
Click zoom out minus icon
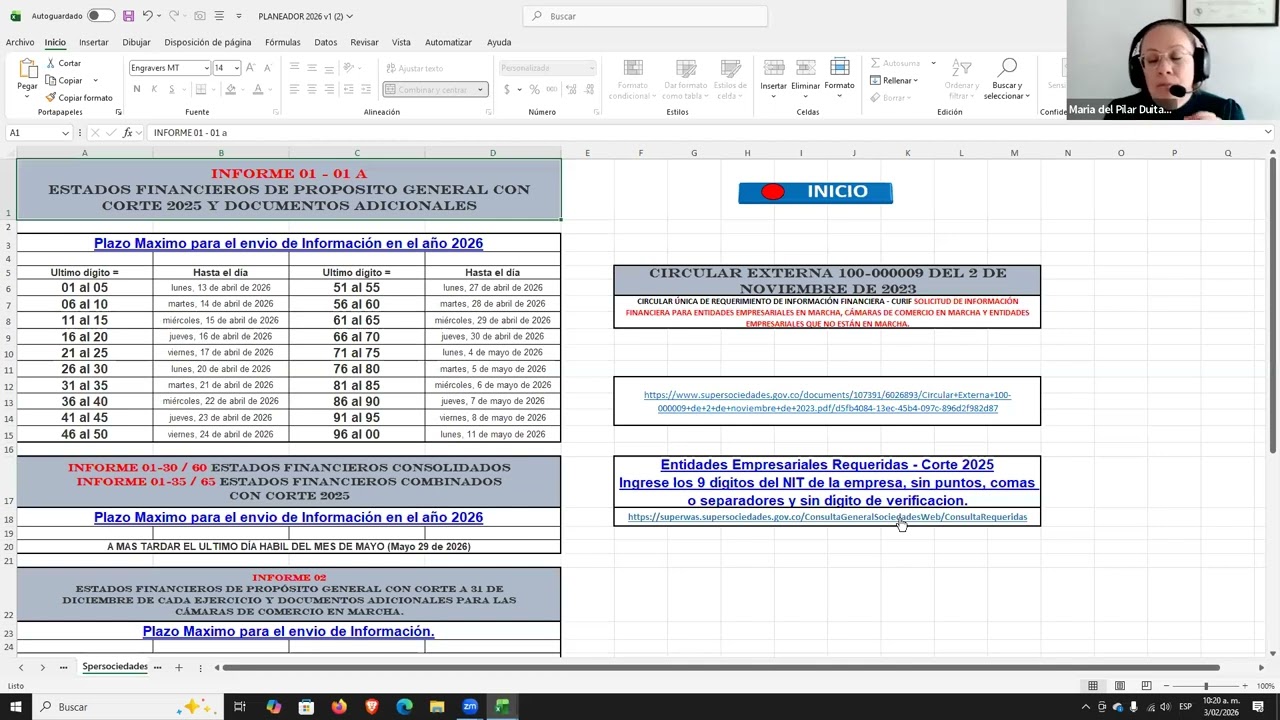click(x=1166, y=686)
